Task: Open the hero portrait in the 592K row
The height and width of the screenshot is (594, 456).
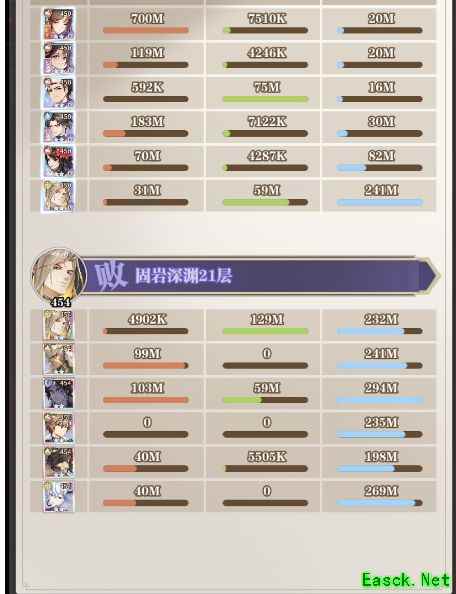Action: pyautogui.click(x=58, y=92)
